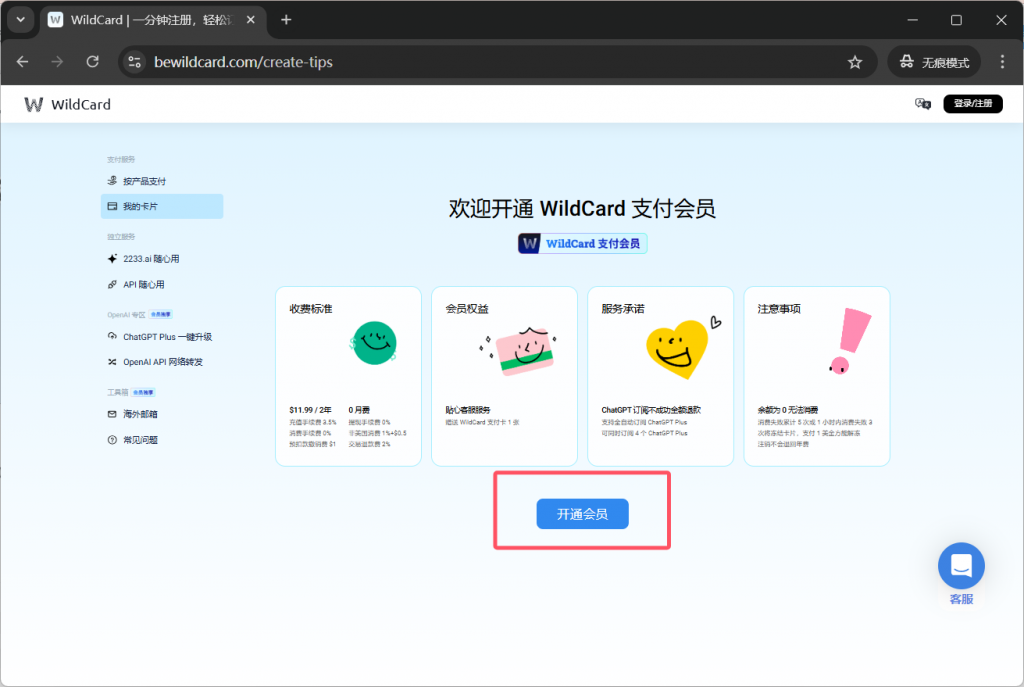This screenshot has height=687, width=1024.
Task: Click the 2233.ai sparkle icon
Action: point(112,259)
